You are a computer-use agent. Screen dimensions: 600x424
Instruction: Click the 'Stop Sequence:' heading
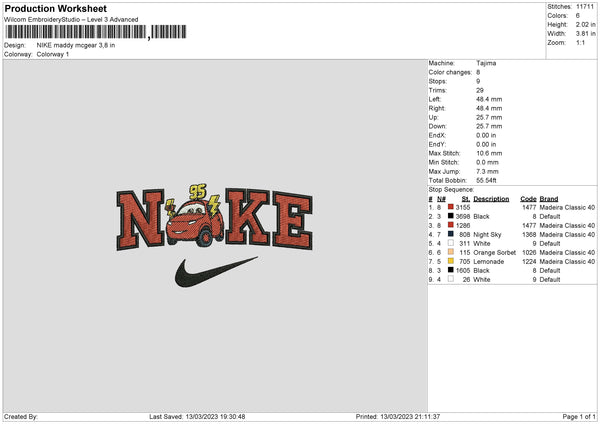451,189
